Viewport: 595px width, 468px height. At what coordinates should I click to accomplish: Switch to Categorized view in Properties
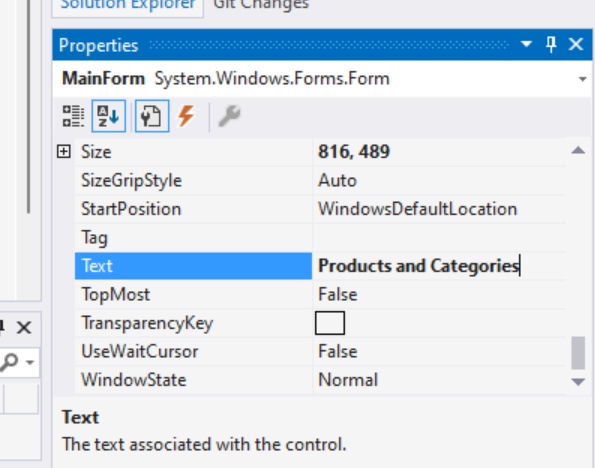[73, 116]
